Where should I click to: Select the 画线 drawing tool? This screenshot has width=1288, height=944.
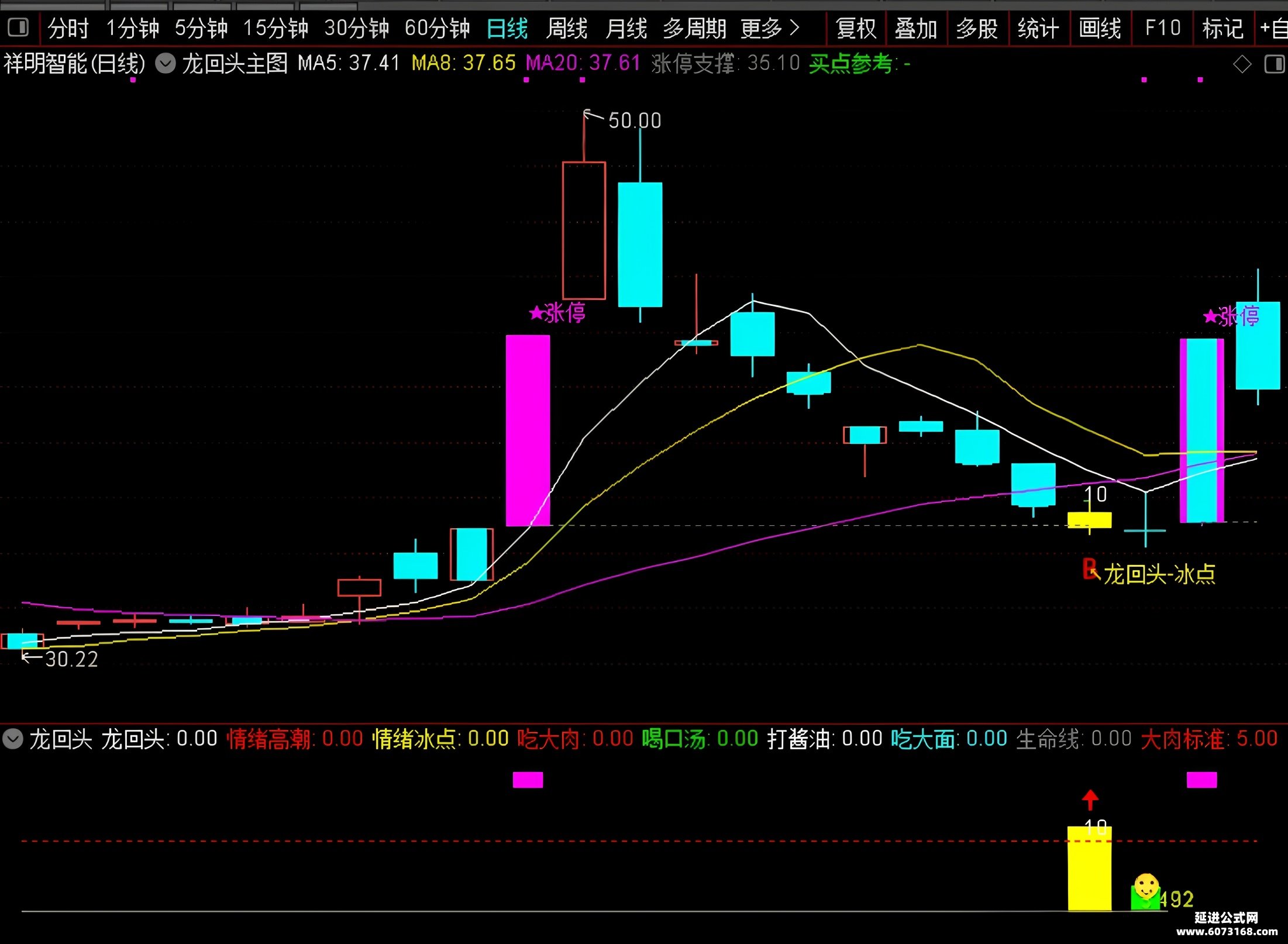(x=1100, y=28)
